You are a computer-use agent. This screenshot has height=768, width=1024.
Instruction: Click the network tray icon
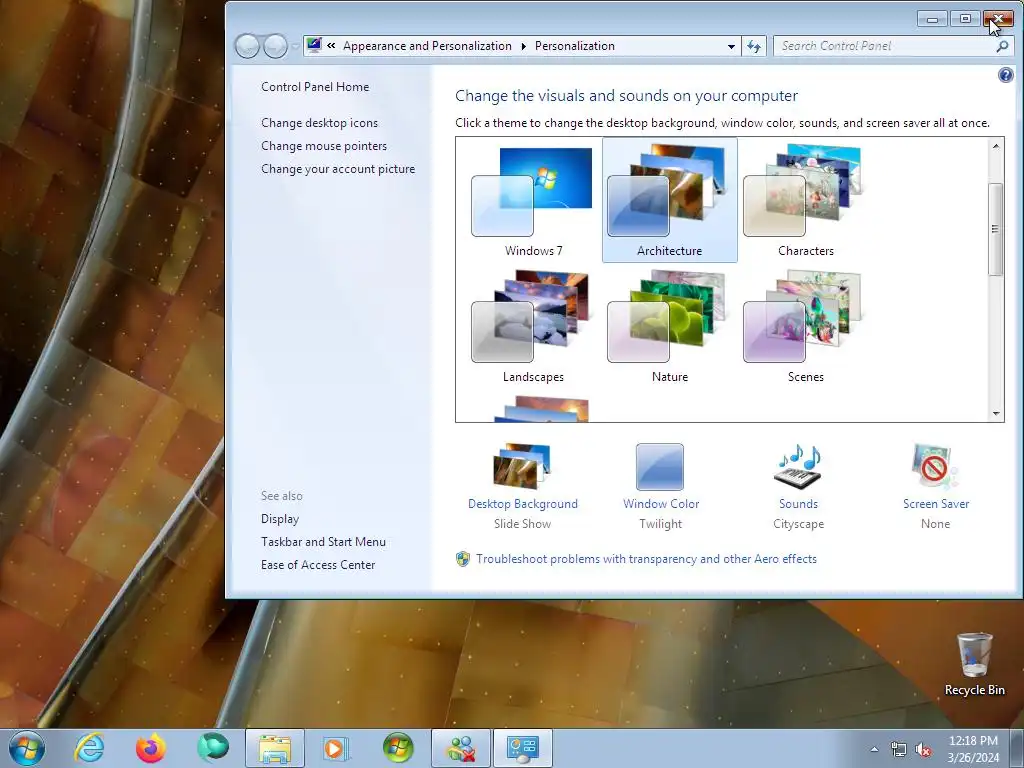pyautogui.click(x=899, y=749)
